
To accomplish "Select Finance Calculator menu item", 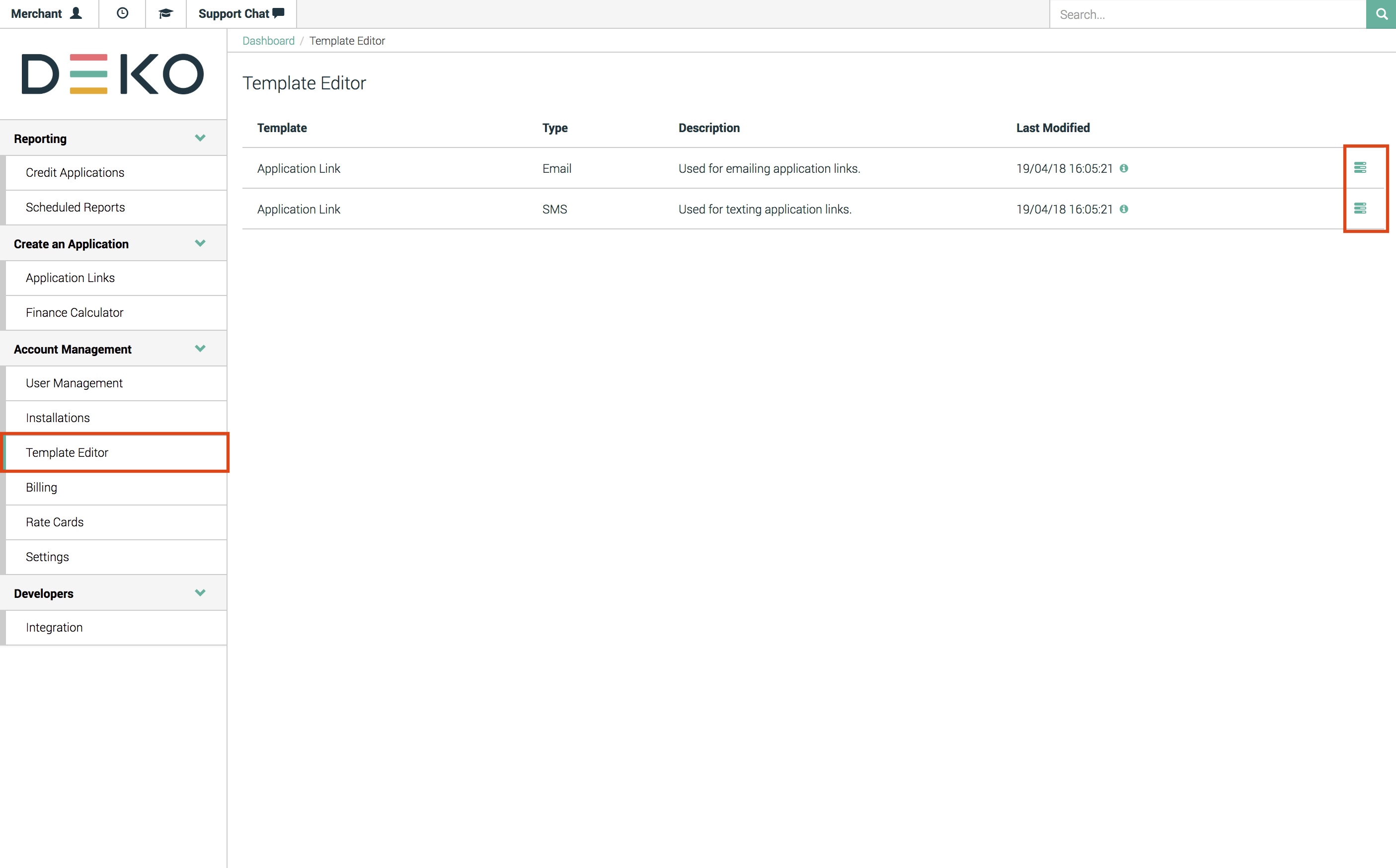I will tap(75, 313).
